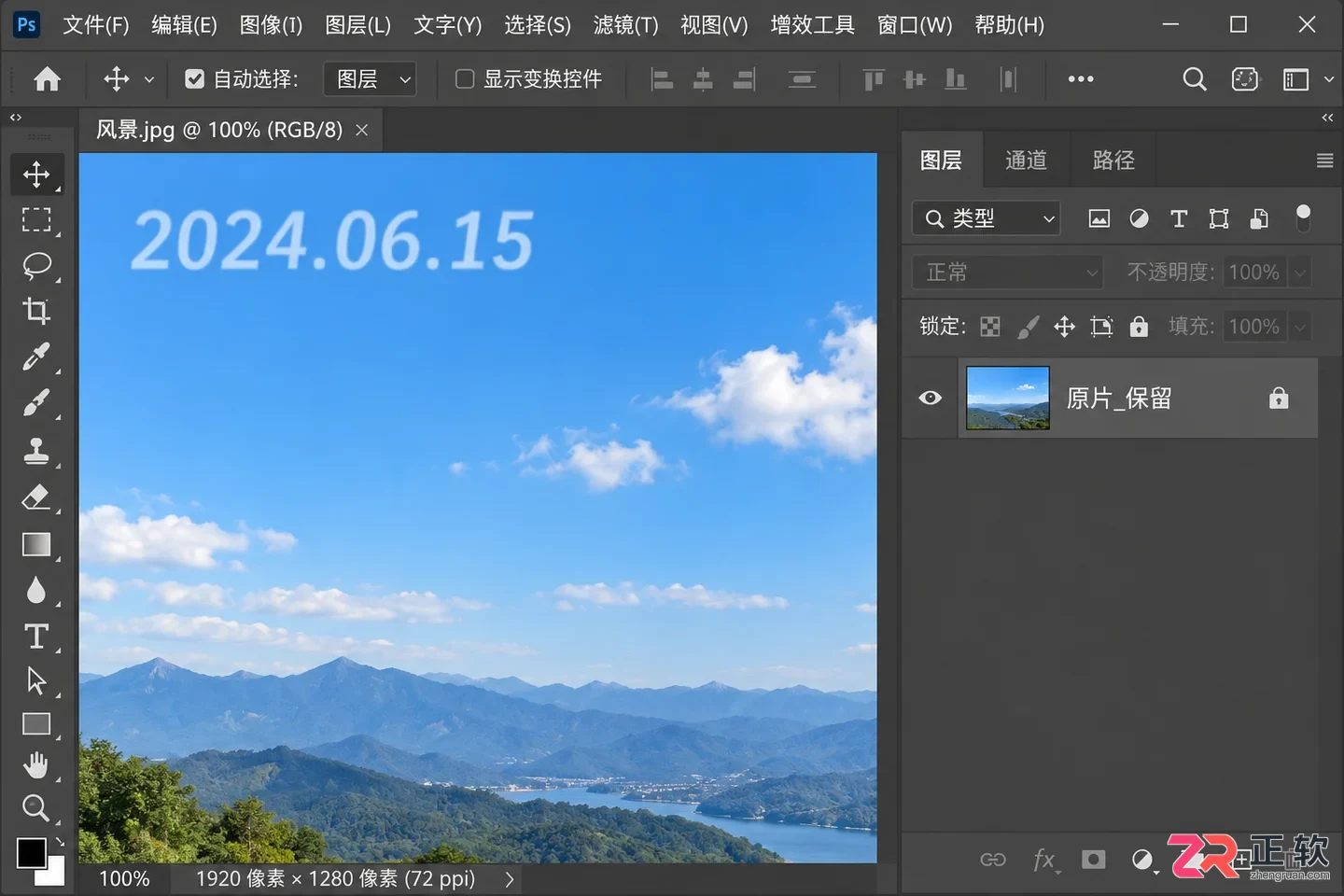This screenshot has height=896, width=1344.
Task: Open the Layers panel hamburger menu
Action: [x=1324, y=161]
